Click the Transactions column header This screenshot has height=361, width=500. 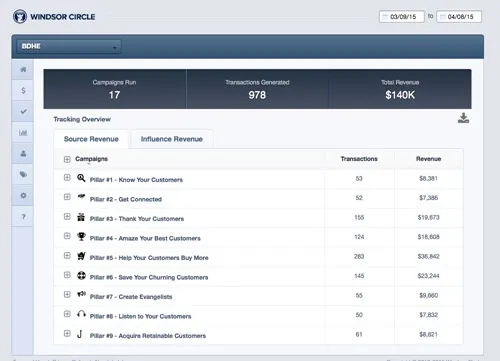[x=359, y=159]
